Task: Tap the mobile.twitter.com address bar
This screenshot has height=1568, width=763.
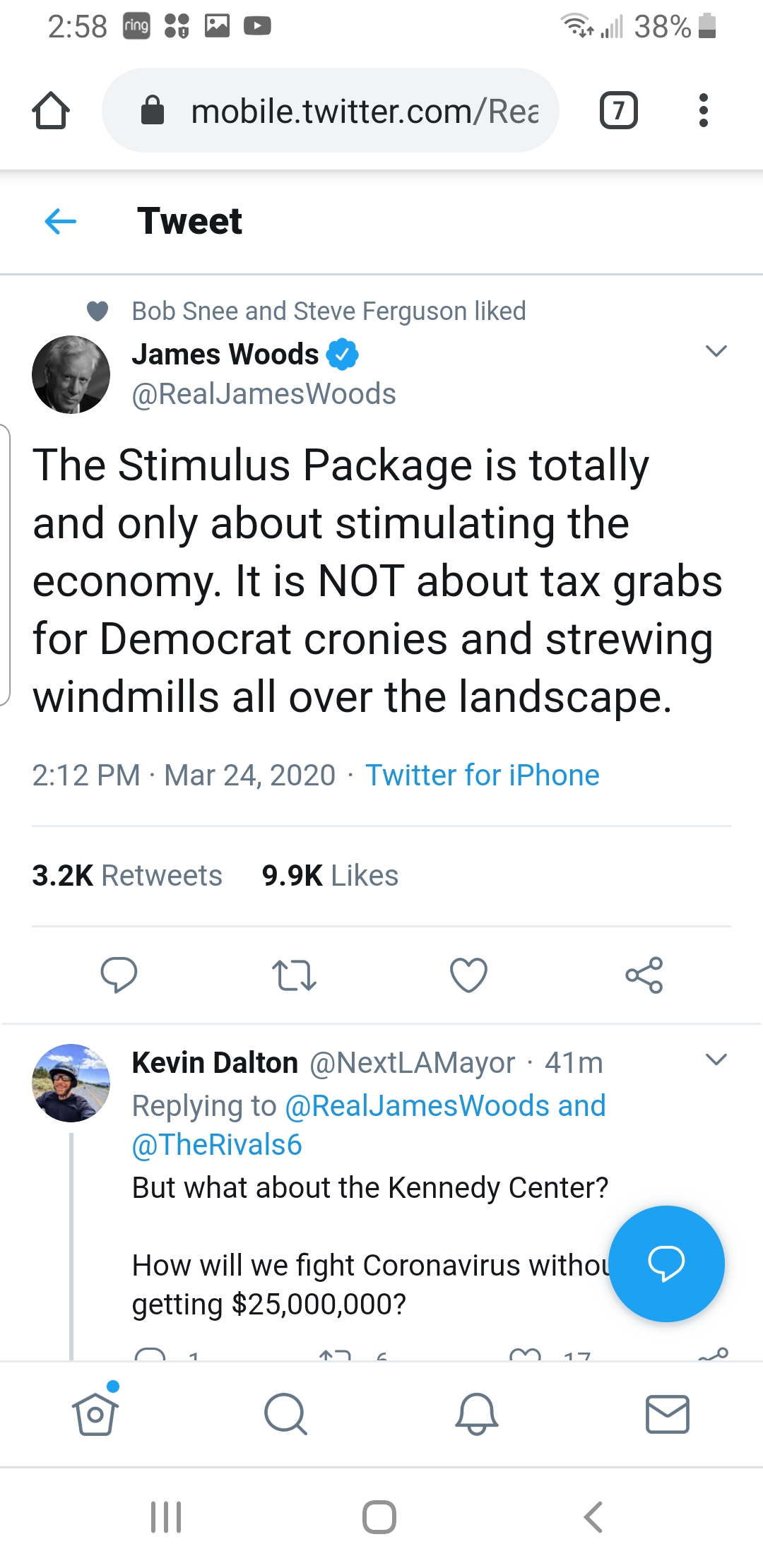Action: [339, 111]
